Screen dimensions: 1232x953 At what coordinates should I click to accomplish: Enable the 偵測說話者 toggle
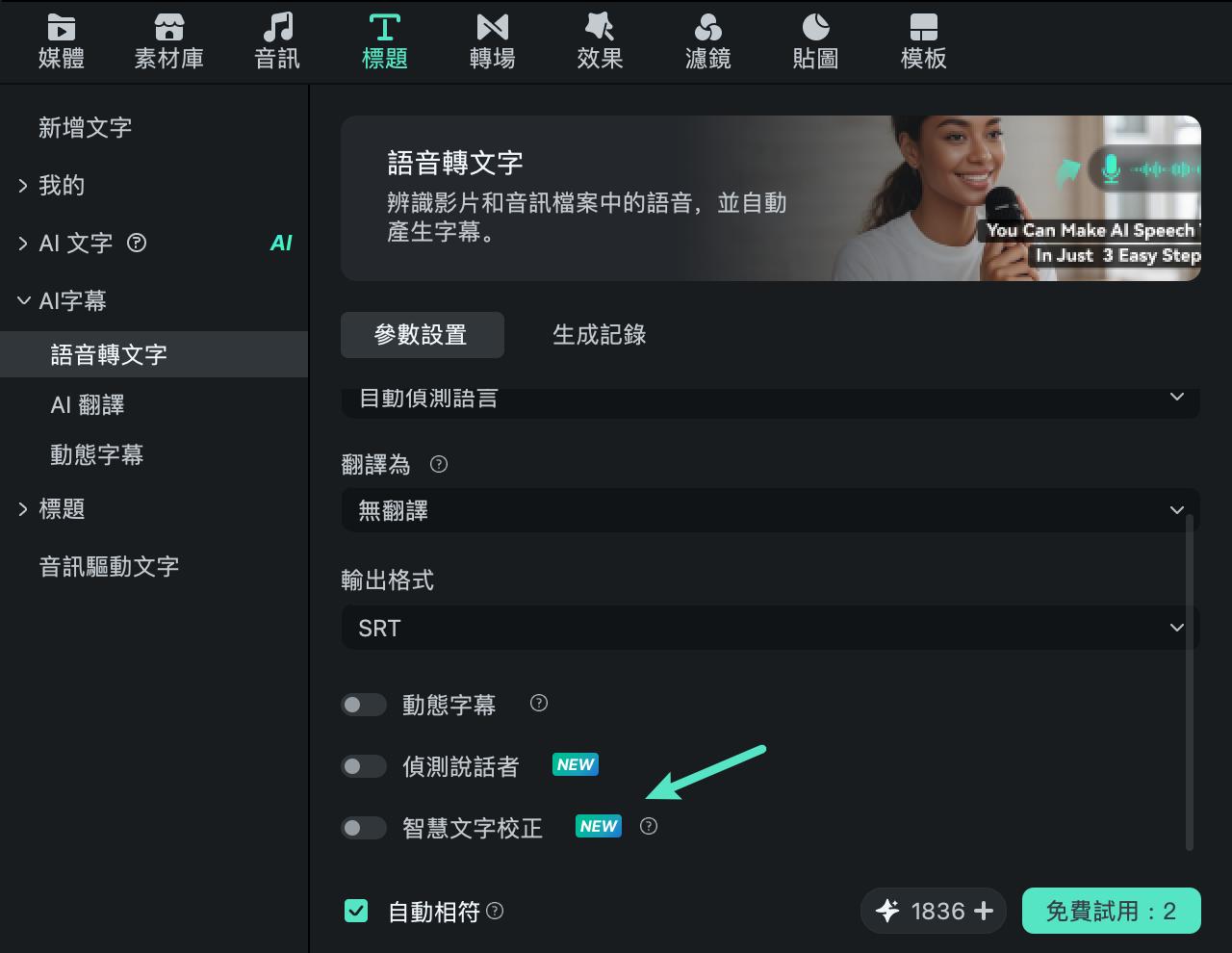click(364, 766)
